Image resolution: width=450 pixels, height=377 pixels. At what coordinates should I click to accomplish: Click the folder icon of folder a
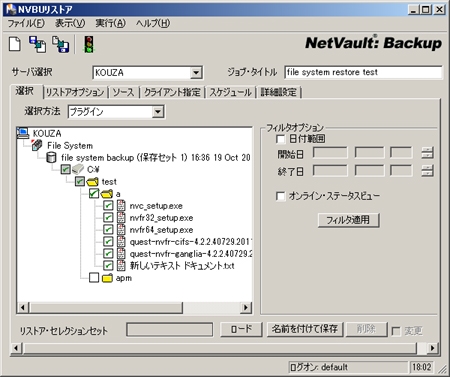coord(107,194)
